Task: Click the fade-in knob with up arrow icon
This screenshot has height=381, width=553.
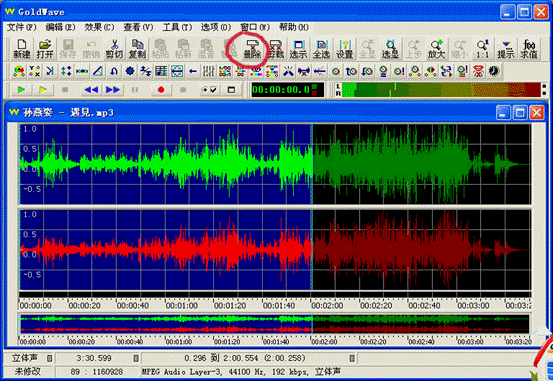Action: pyautogui.click(x=351, y=71)
